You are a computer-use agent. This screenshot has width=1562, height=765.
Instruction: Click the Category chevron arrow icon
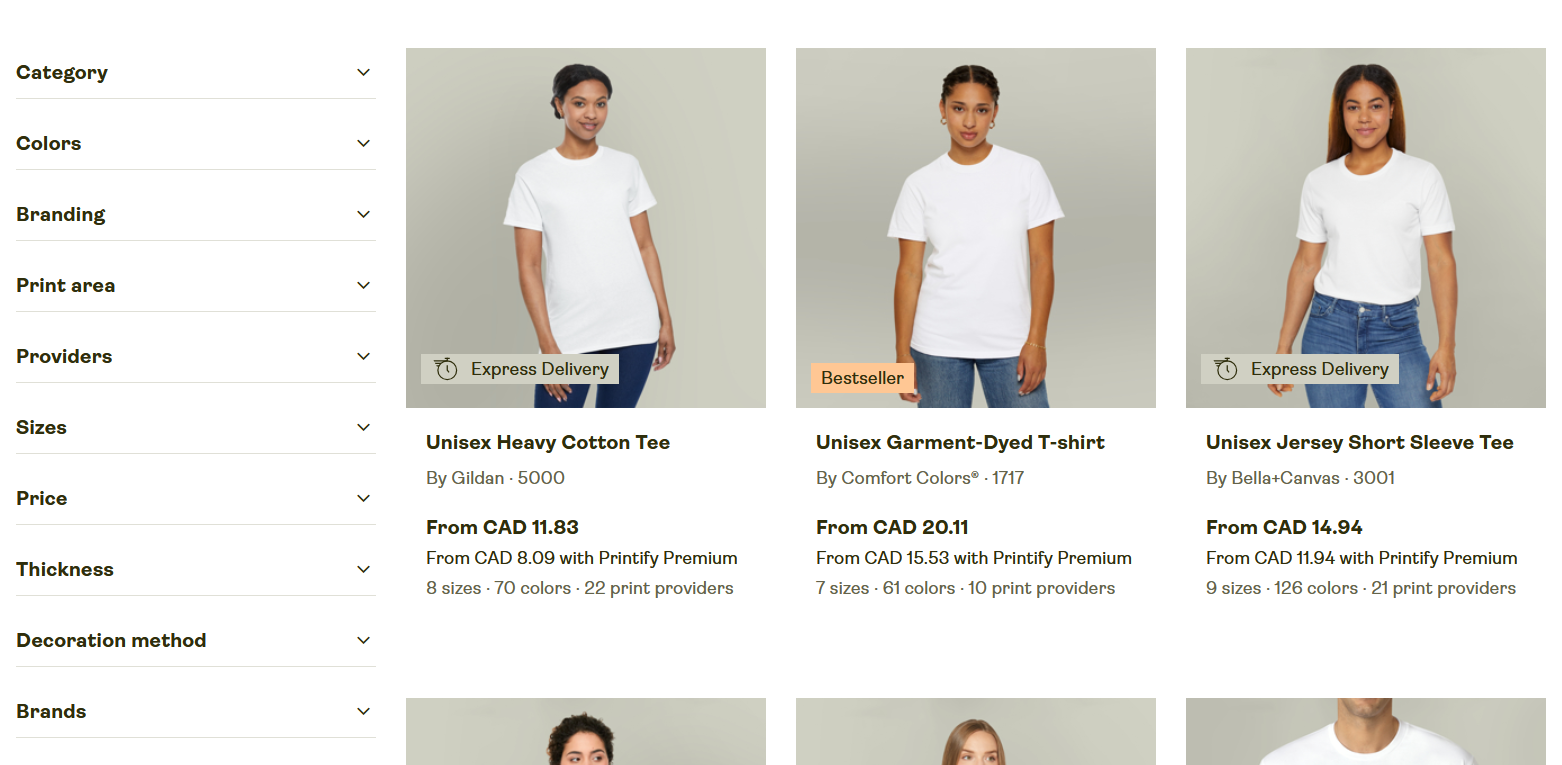(x=364, y=72)
